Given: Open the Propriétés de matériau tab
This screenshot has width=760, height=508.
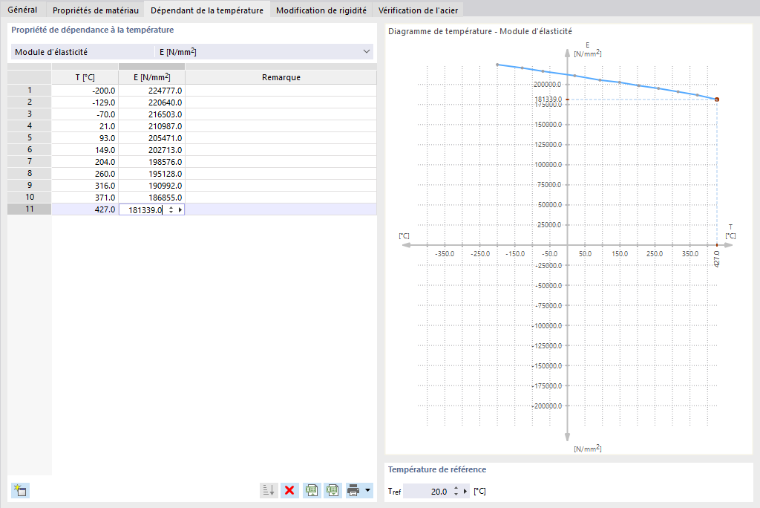Looking at the screenshot, I should (x=95, y=10).
